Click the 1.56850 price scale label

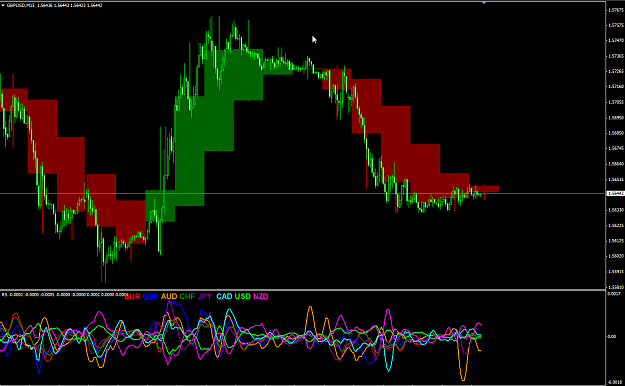616,133
